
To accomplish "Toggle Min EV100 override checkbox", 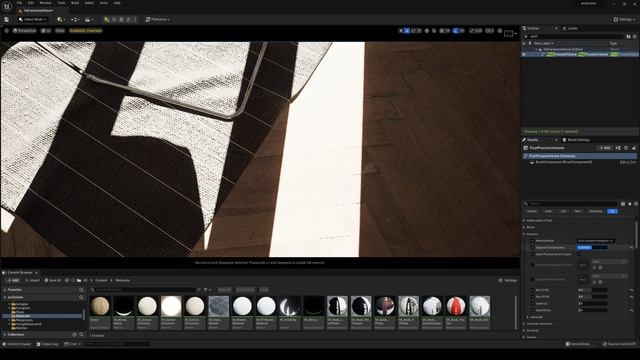I will pos(532,290).
